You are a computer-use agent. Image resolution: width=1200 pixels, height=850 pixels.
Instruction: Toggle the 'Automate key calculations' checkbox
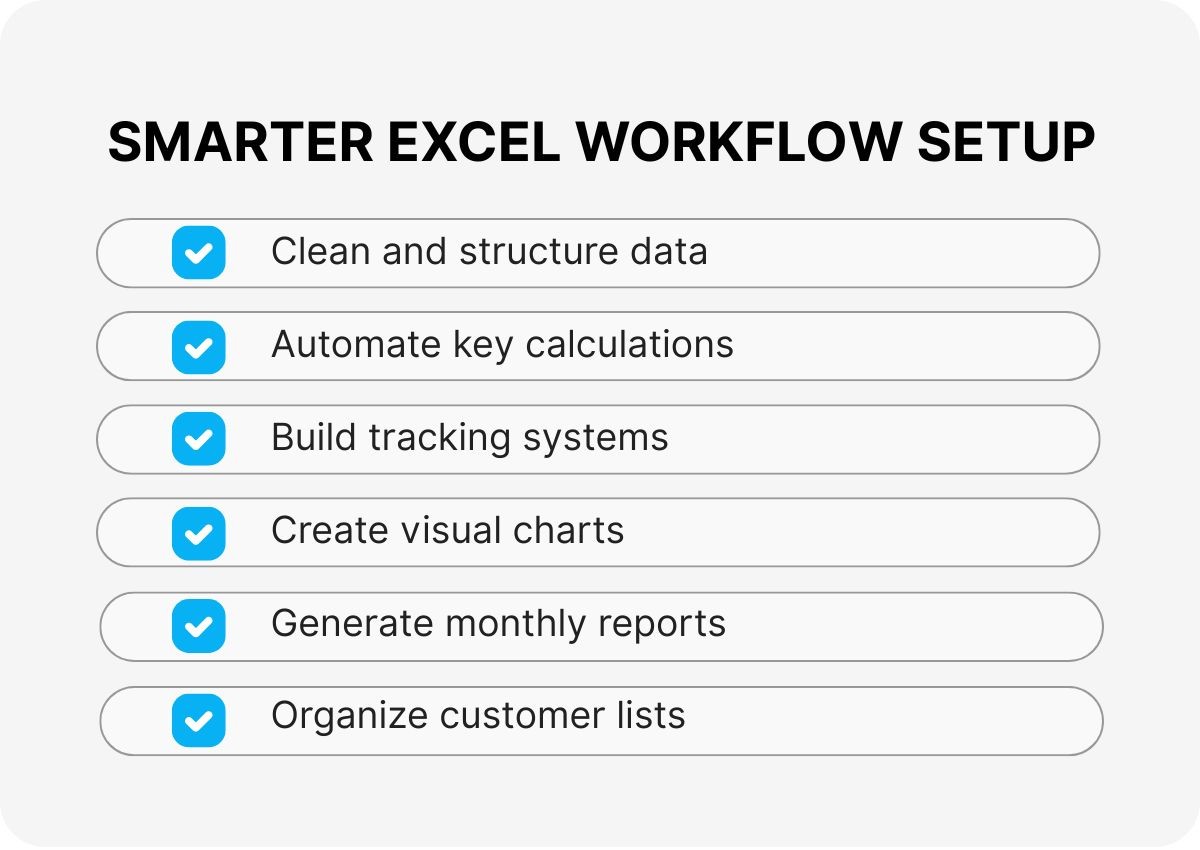coord(198,346)
